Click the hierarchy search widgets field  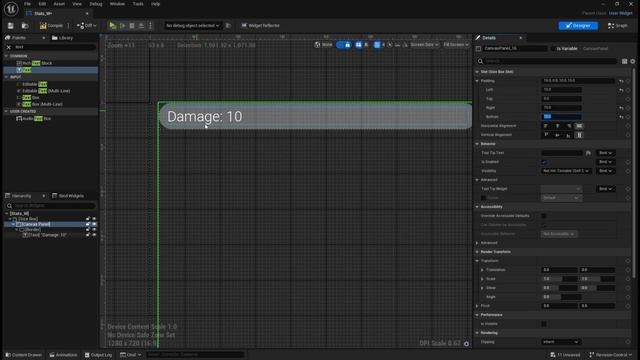click(51, 206)
